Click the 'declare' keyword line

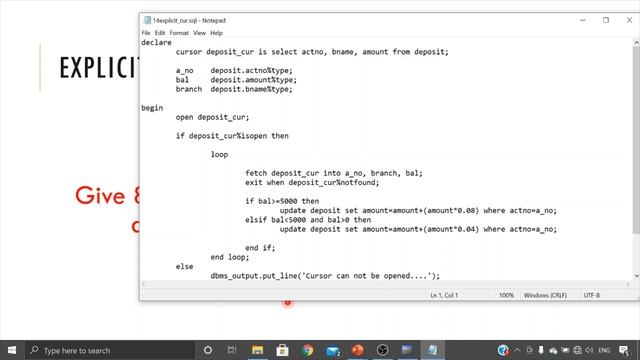[156, 42]
